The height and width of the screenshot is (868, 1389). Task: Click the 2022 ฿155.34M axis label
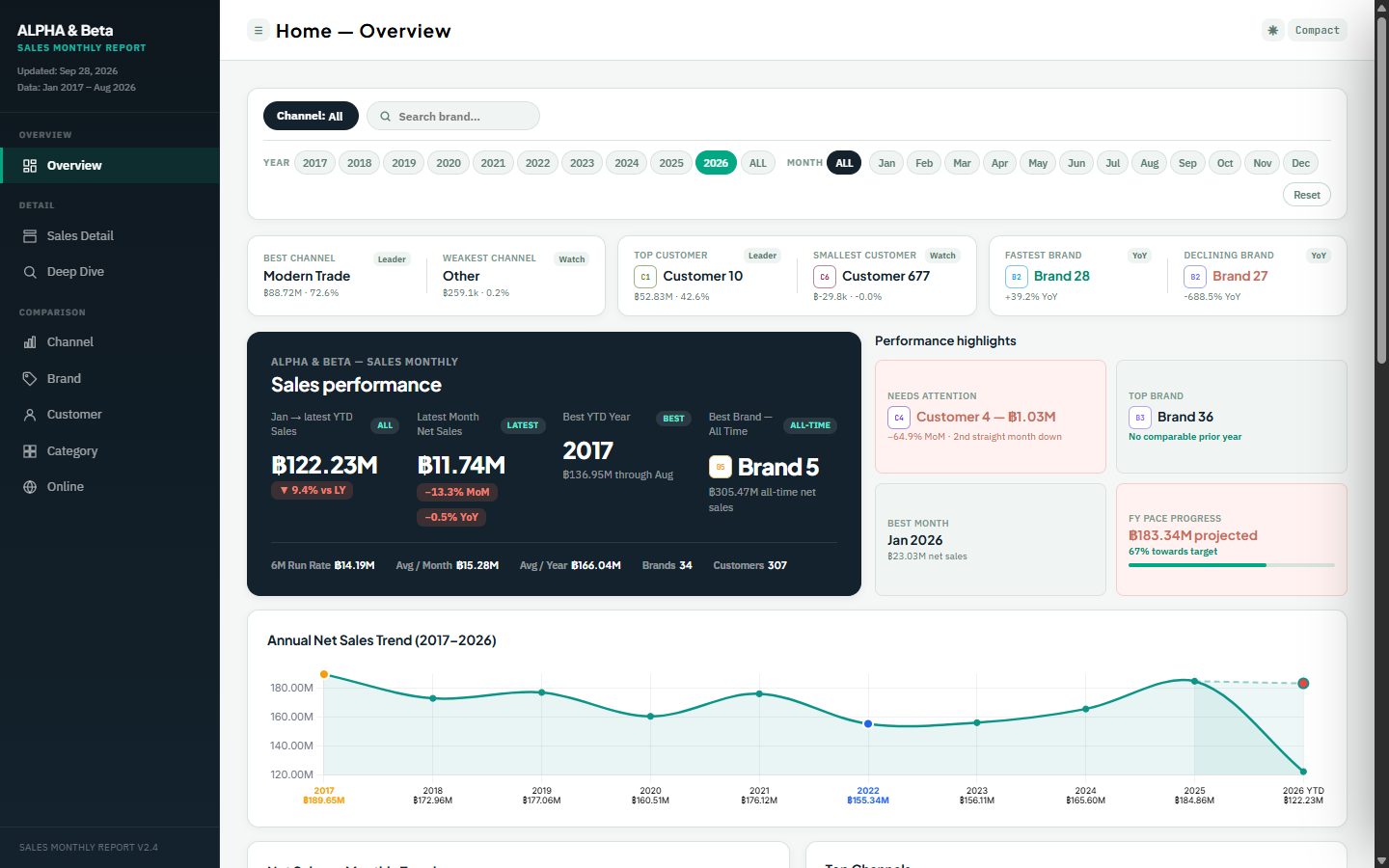tap(868, 795)
